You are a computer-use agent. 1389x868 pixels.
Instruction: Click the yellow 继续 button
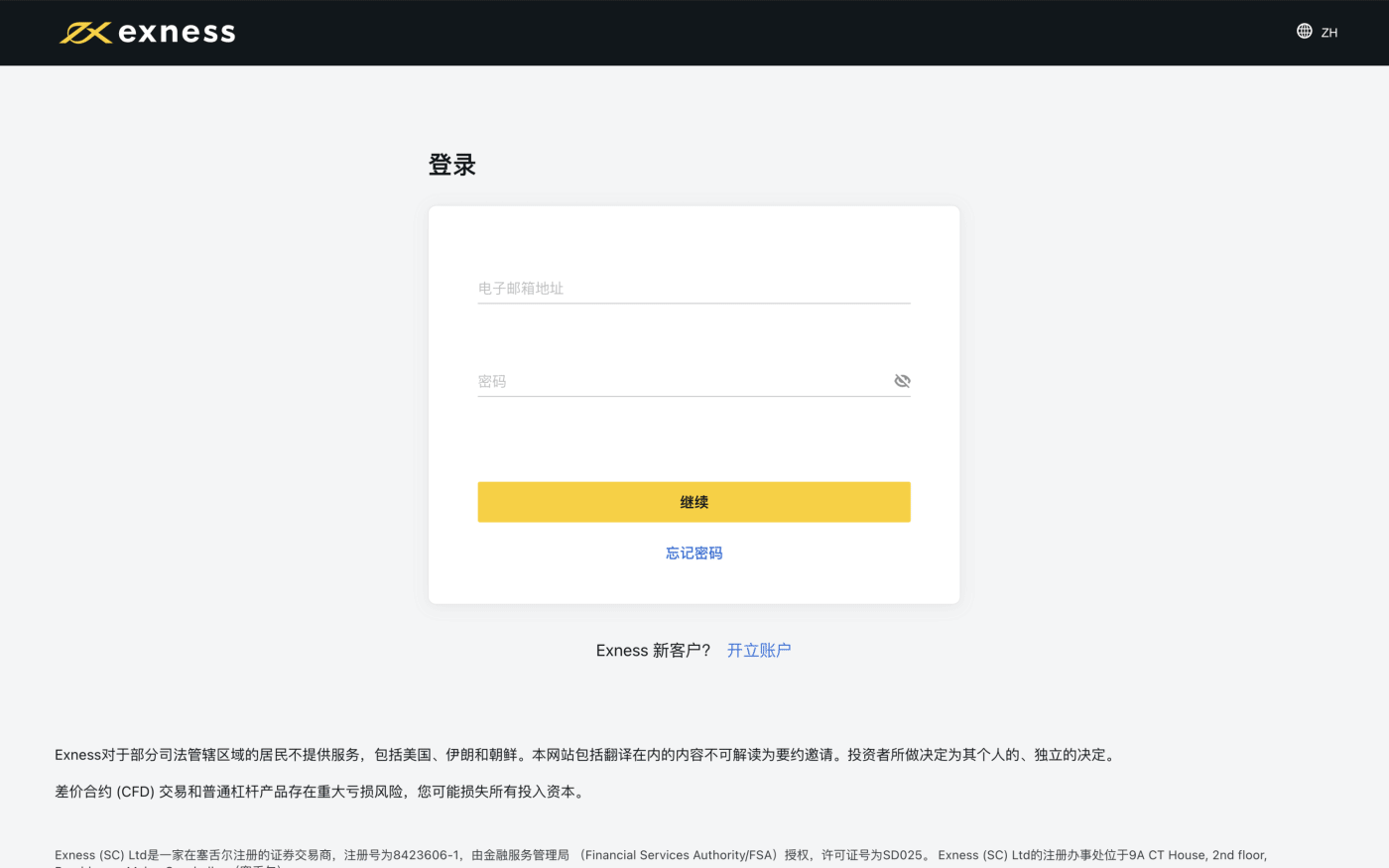(694, 502)
